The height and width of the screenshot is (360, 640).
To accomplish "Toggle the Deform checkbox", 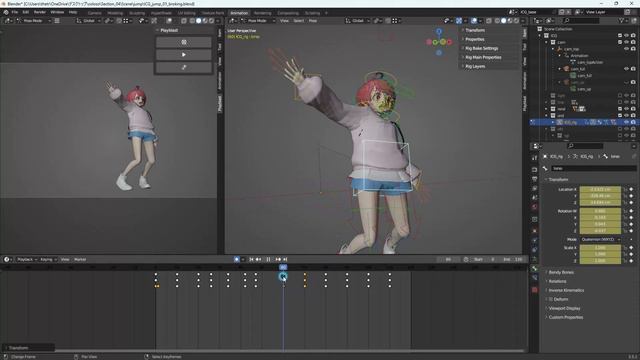I will (x=551, y=299).
